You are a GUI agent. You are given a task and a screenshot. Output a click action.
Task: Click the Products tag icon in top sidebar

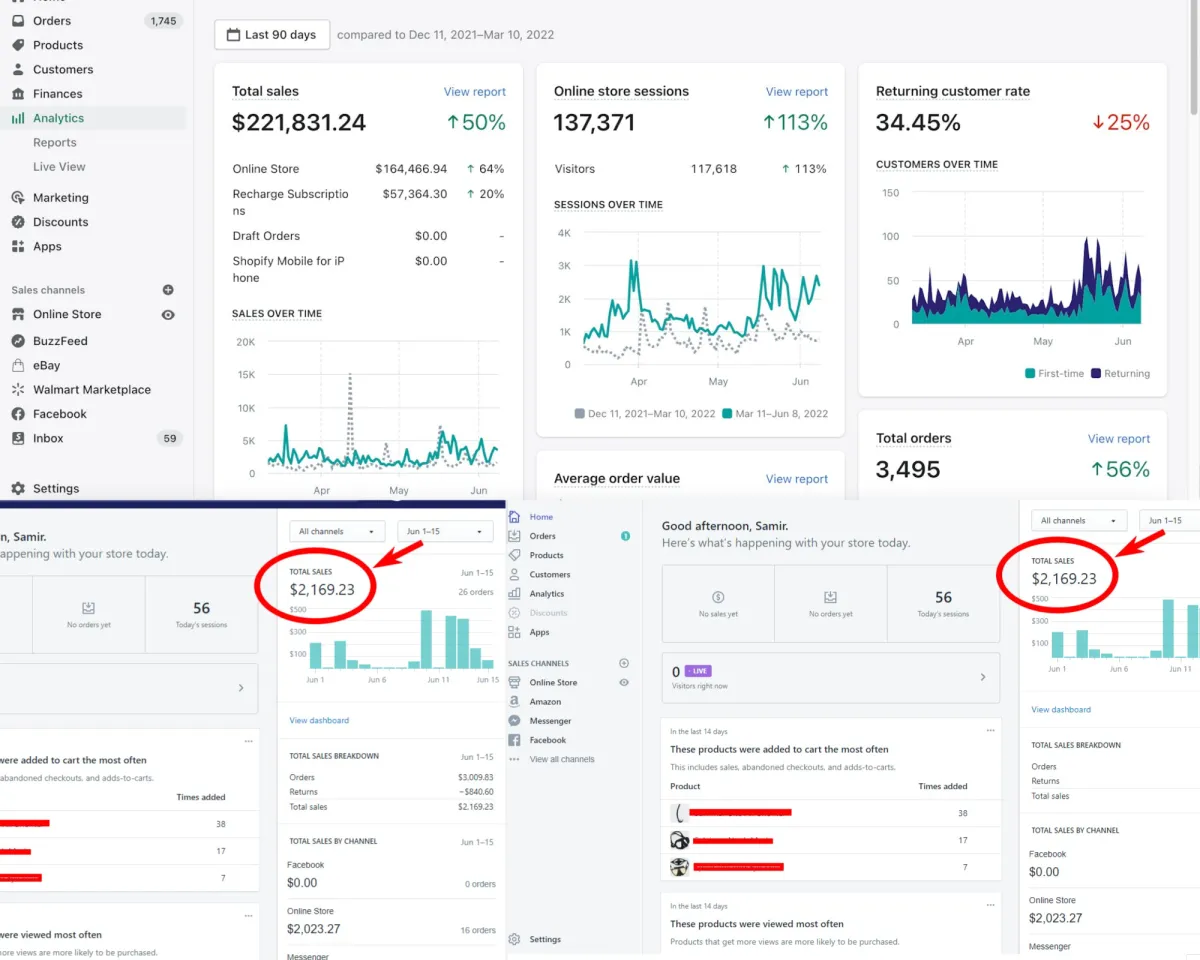[18, 45]
